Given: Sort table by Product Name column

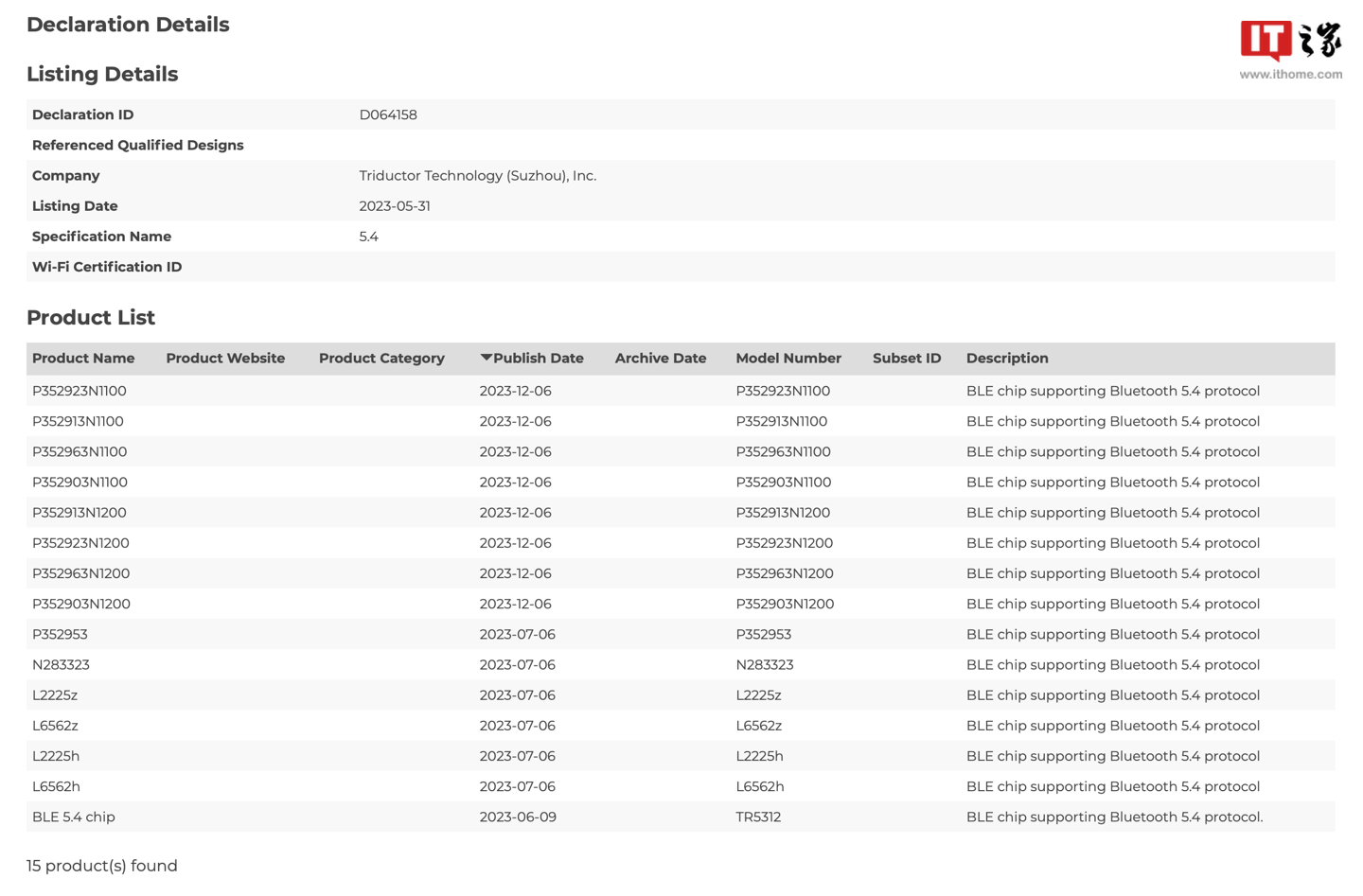Looking at the screenshot, I should click(83, 359).
